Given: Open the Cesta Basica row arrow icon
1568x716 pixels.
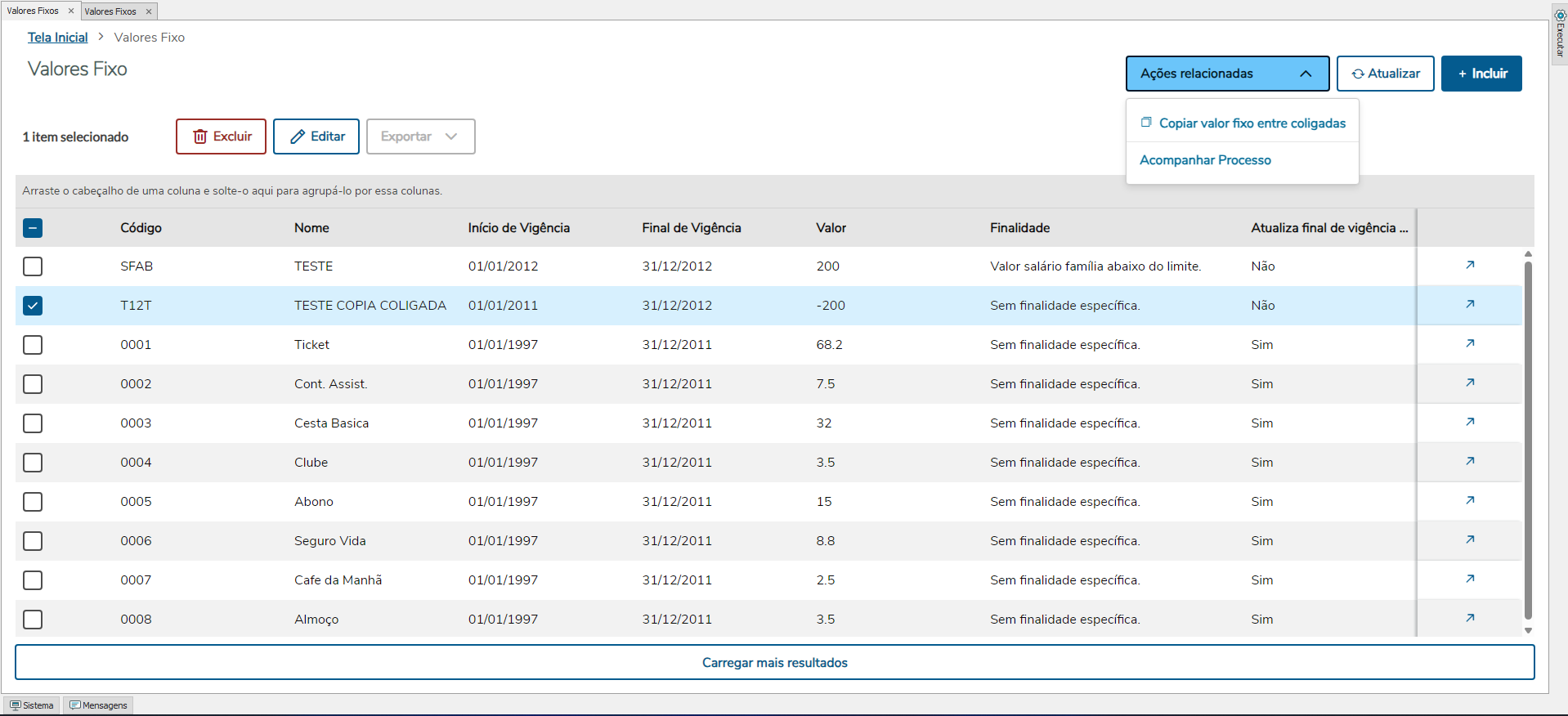Looking at the screenshot, I should click(x=1470, y=422).
